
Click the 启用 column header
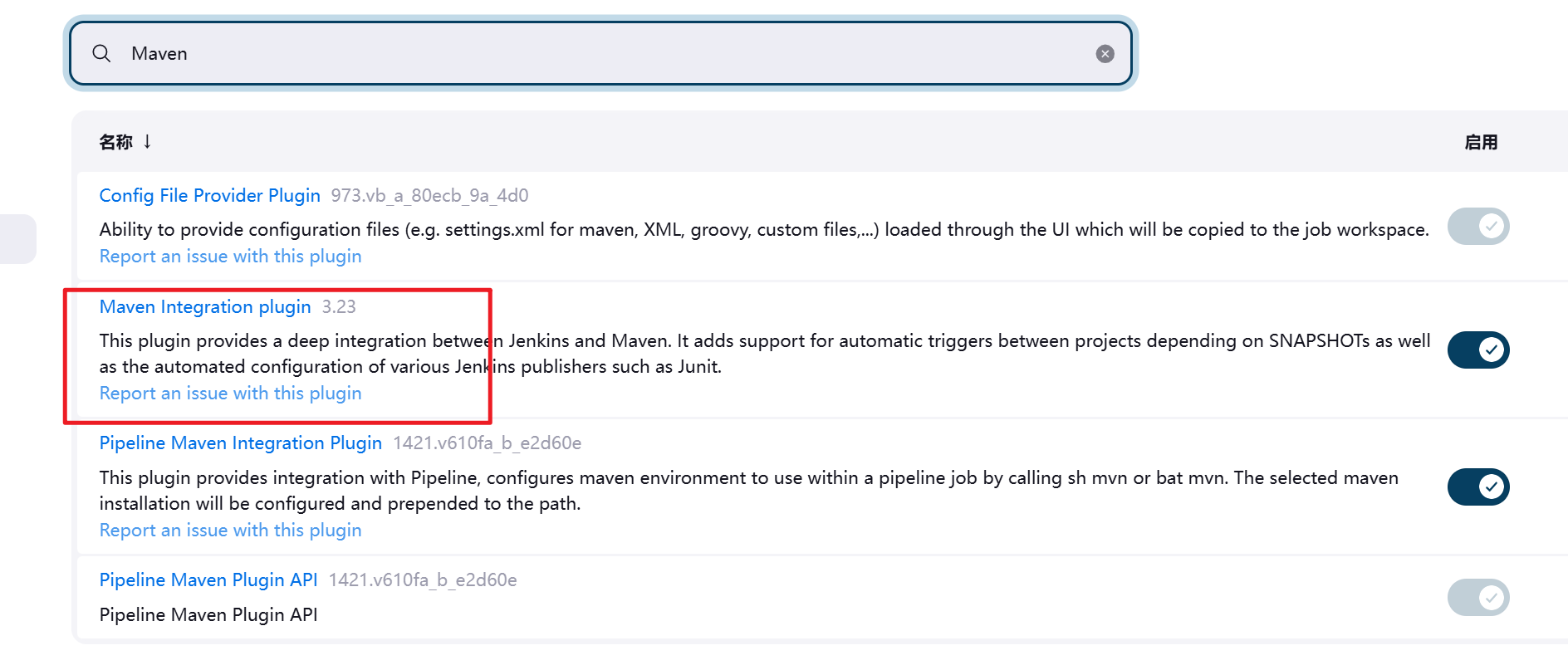tap(1481, 142)
